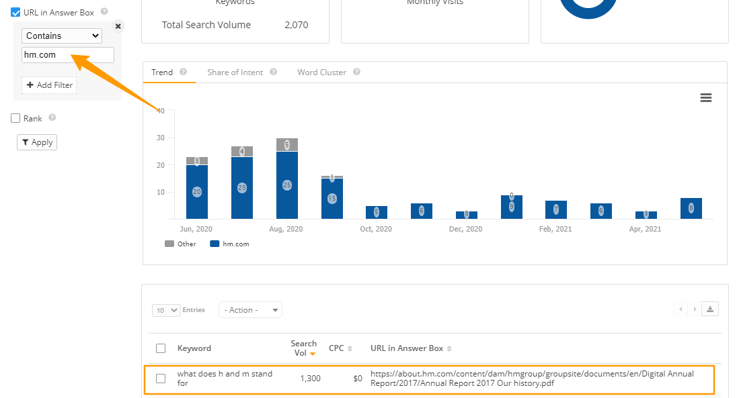Sort table by Keyword column header
Viewport: 737px width, 398px height.
click(194, 348)
